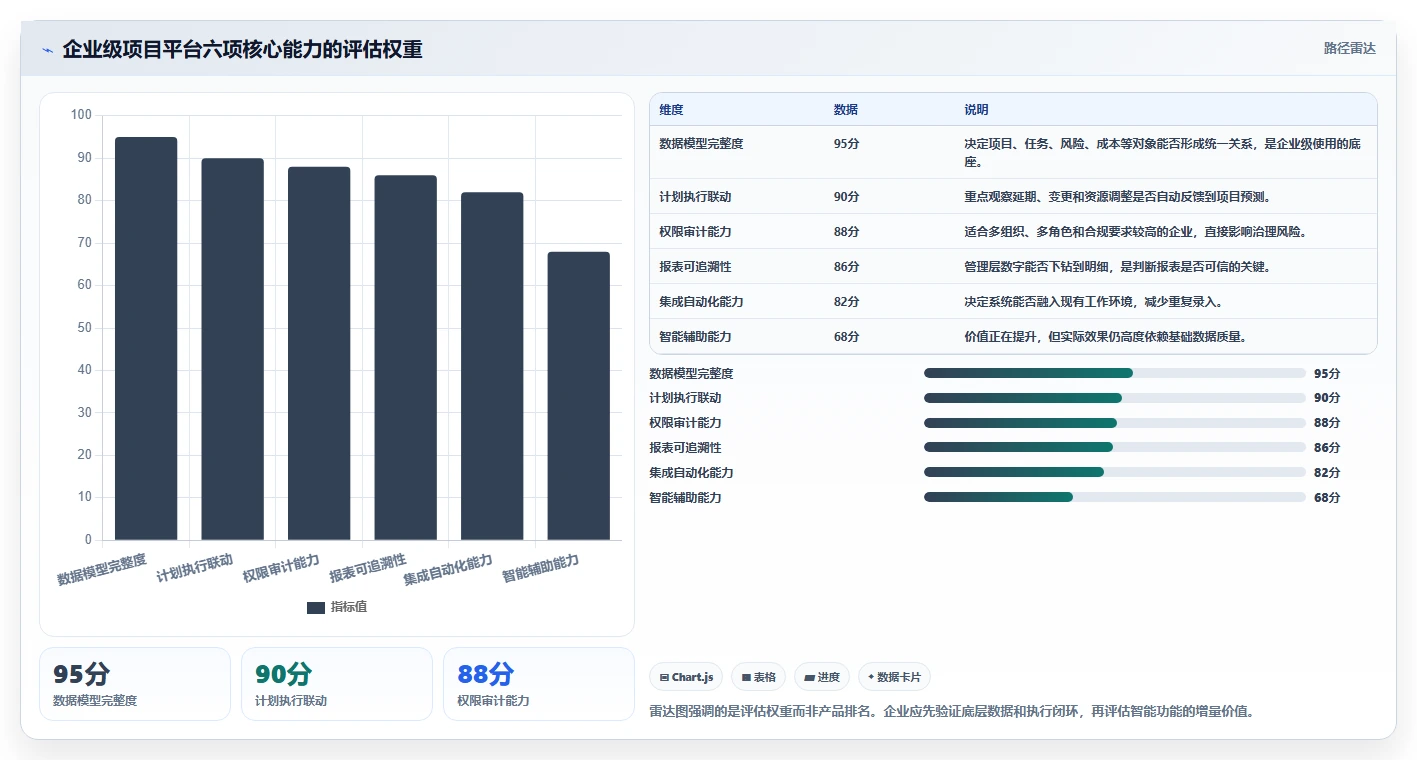Click the 指标值 legend text

(x=349, y=607)
